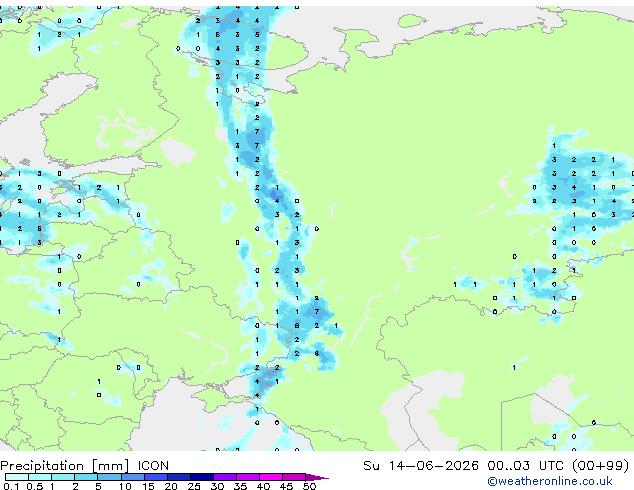This screenshot has width=634, height=490.
Task: Click the '0.5' legend scale label
Action: 35,486
